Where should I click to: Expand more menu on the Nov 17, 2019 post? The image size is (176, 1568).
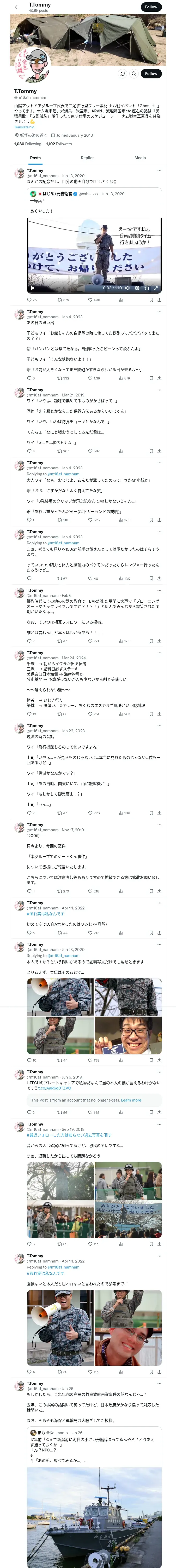[x=159, y=824]
